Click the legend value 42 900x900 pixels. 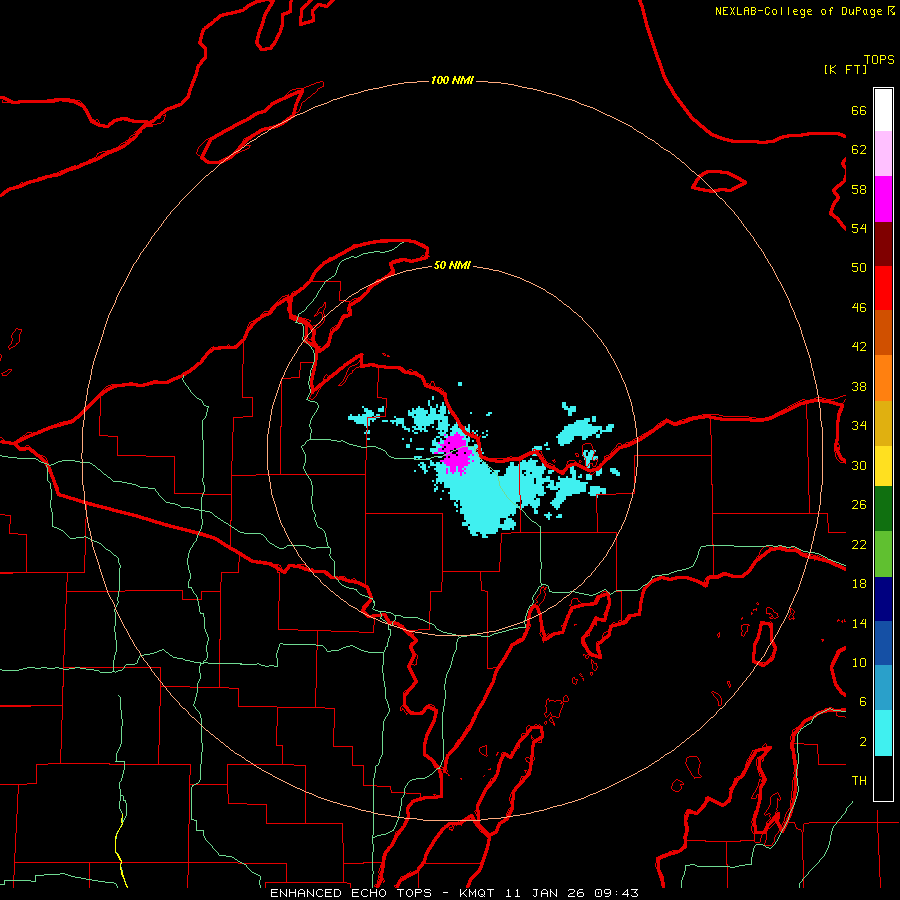pos(859,347)
